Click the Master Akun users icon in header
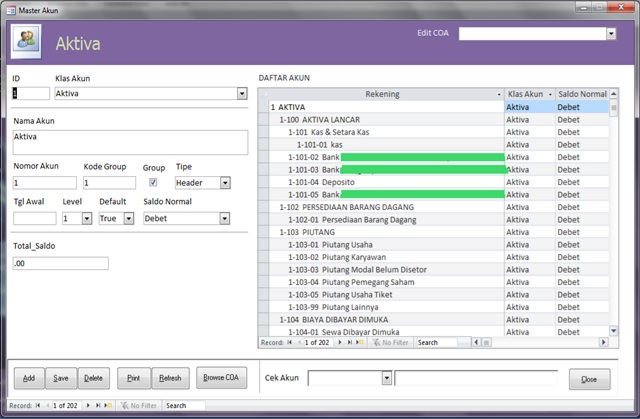 (25, 40)
